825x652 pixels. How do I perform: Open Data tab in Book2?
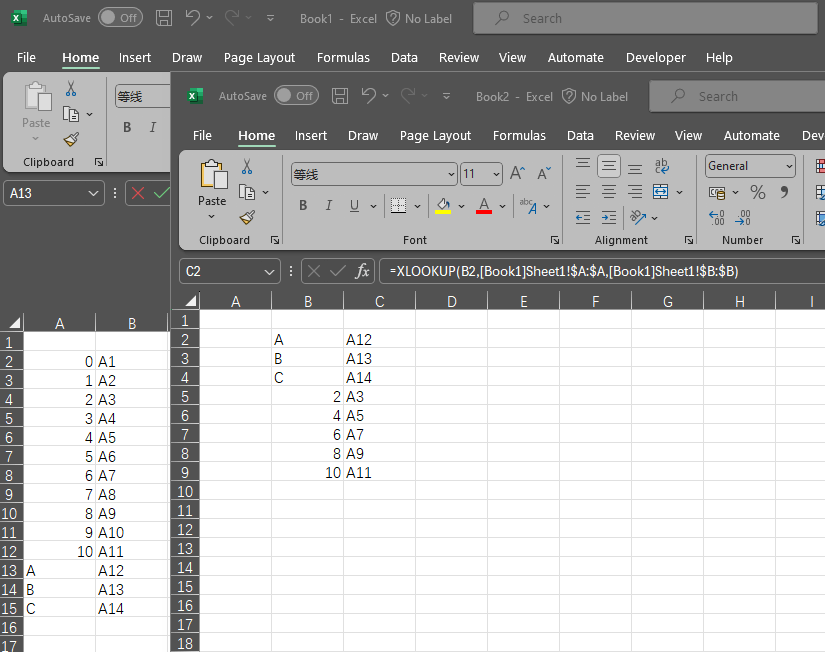pos(580,136)
